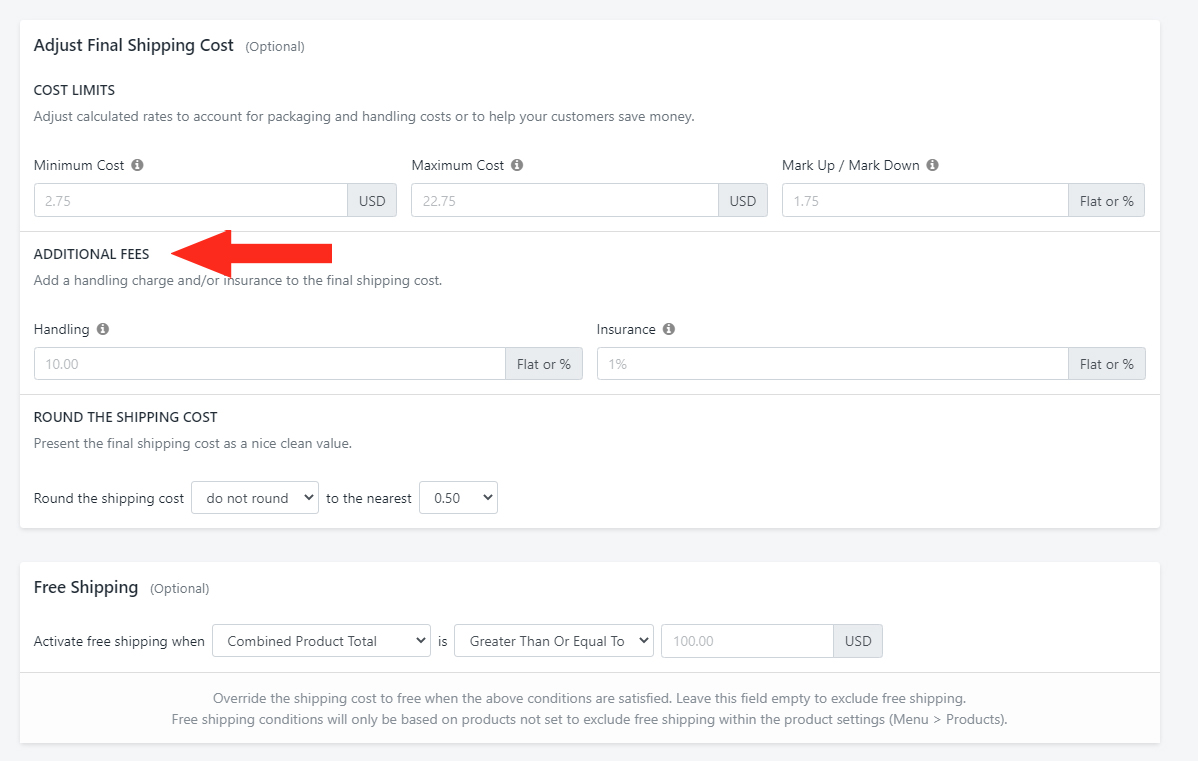Viewport: 1198px width, 761px height.
Task: Click USD addon next to Maximum Cost
Action: pos(743,200)
